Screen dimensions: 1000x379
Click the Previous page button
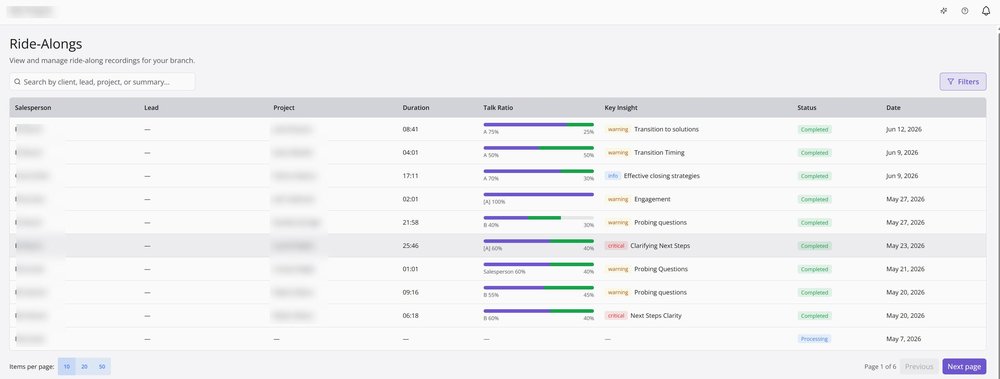[919, 366]
